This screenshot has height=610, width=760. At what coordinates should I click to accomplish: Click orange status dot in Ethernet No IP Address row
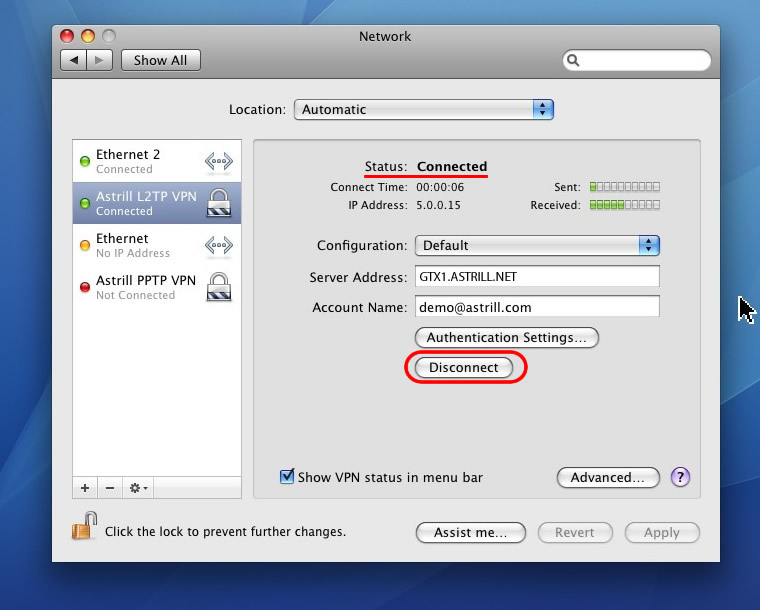[x=85, y=245]
